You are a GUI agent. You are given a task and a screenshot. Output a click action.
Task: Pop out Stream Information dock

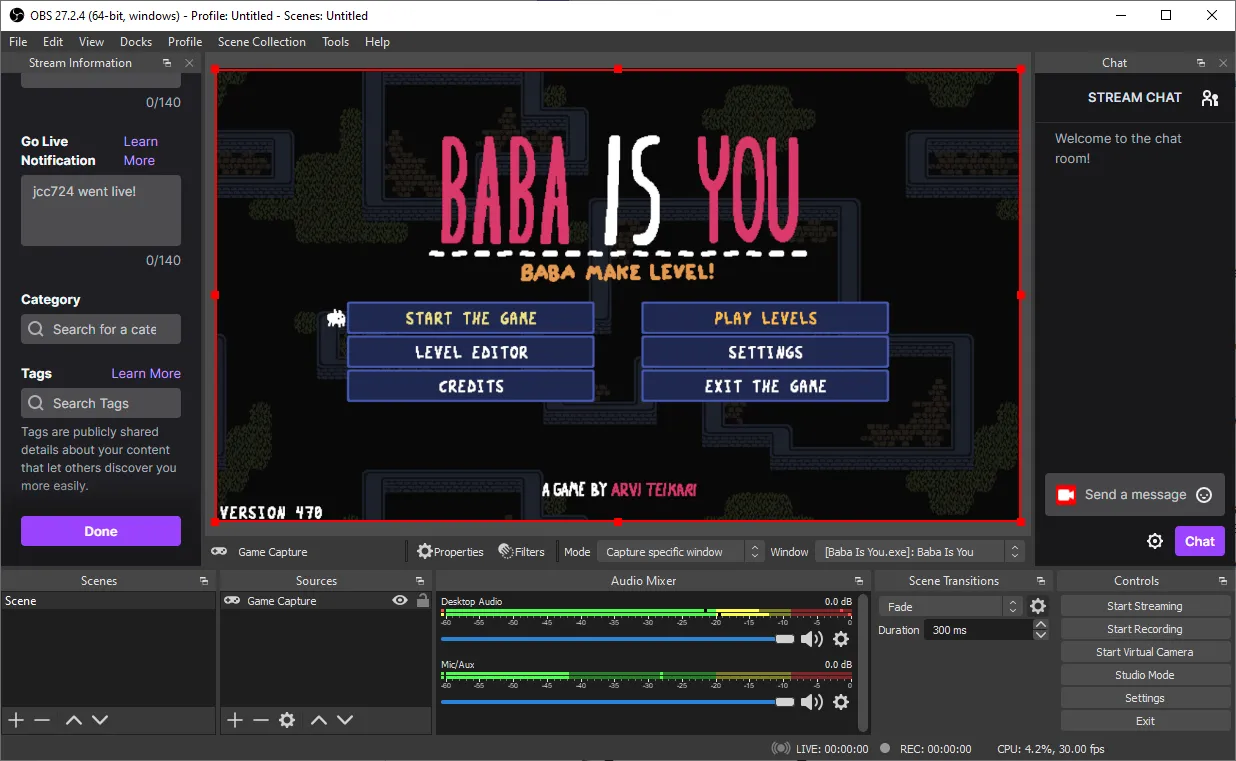(167, 63)
